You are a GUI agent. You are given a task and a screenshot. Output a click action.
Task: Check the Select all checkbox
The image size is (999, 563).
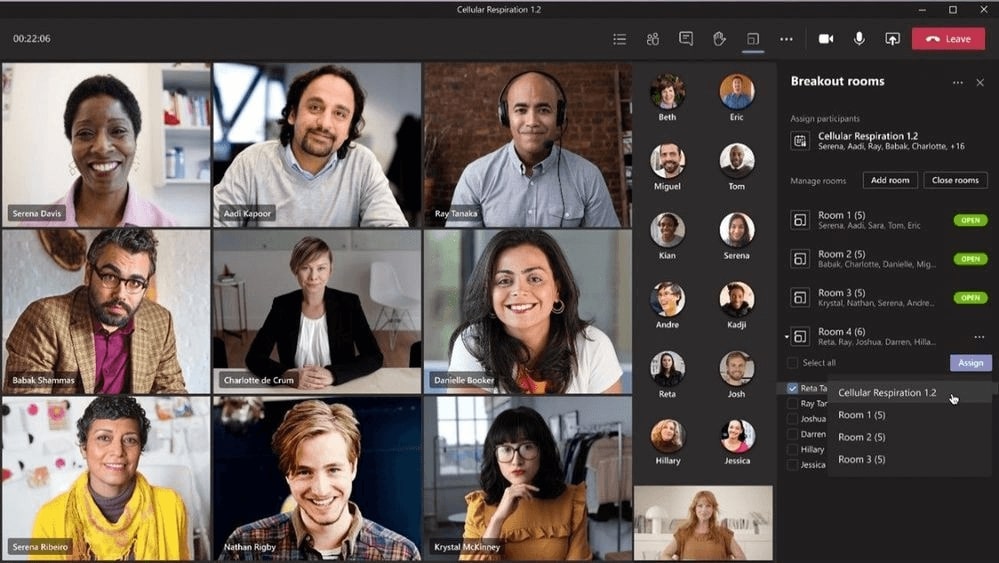[x=792, y=362]
